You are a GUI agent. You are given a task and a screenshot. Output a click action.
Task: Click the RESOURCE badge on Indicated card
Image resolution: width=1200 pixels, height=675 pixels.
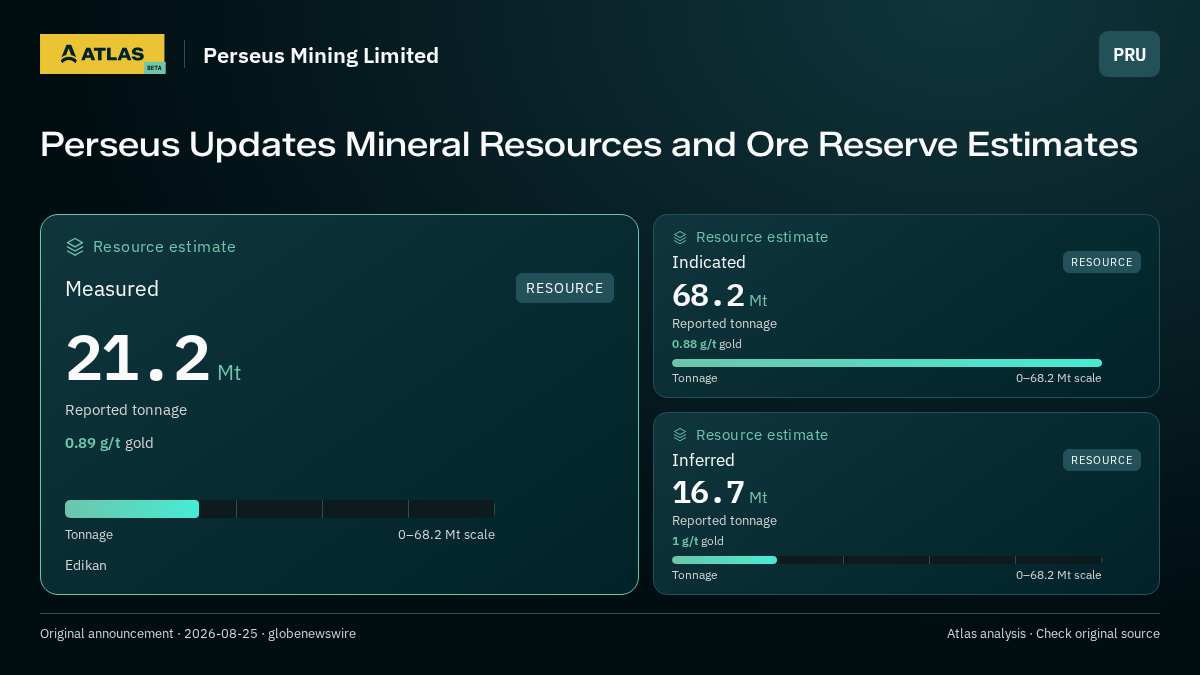click(1102, 262)
